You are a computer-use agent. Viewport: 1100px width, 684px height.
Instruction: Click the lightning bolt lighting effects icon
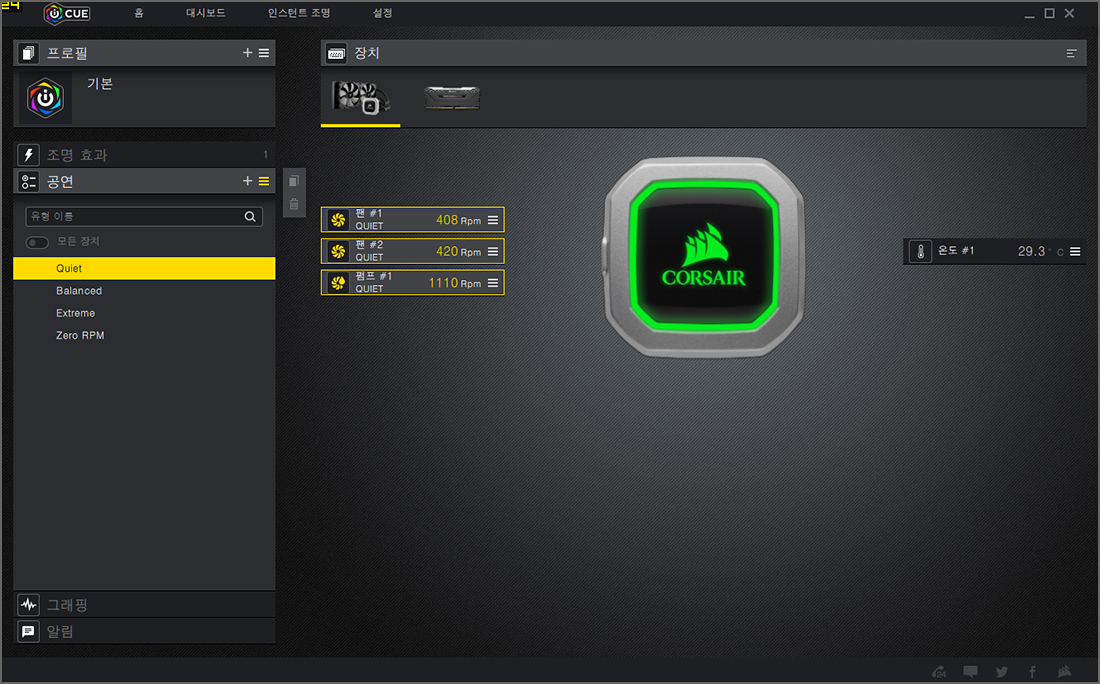tap(28, 154)
